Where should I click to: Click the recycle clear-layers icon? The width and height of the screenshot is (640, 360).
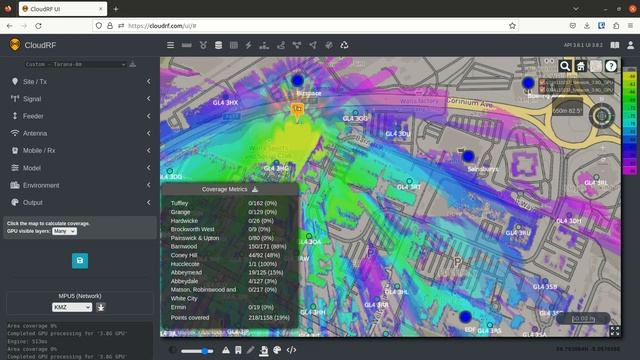[x=344, y=45]
